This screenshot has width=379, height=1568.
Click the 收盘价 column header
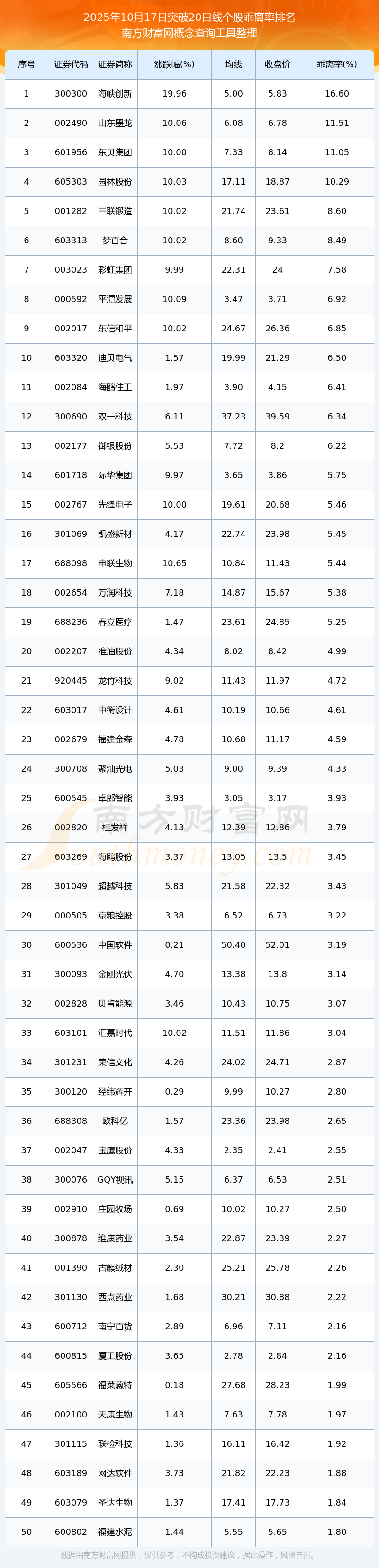[277, 64]
